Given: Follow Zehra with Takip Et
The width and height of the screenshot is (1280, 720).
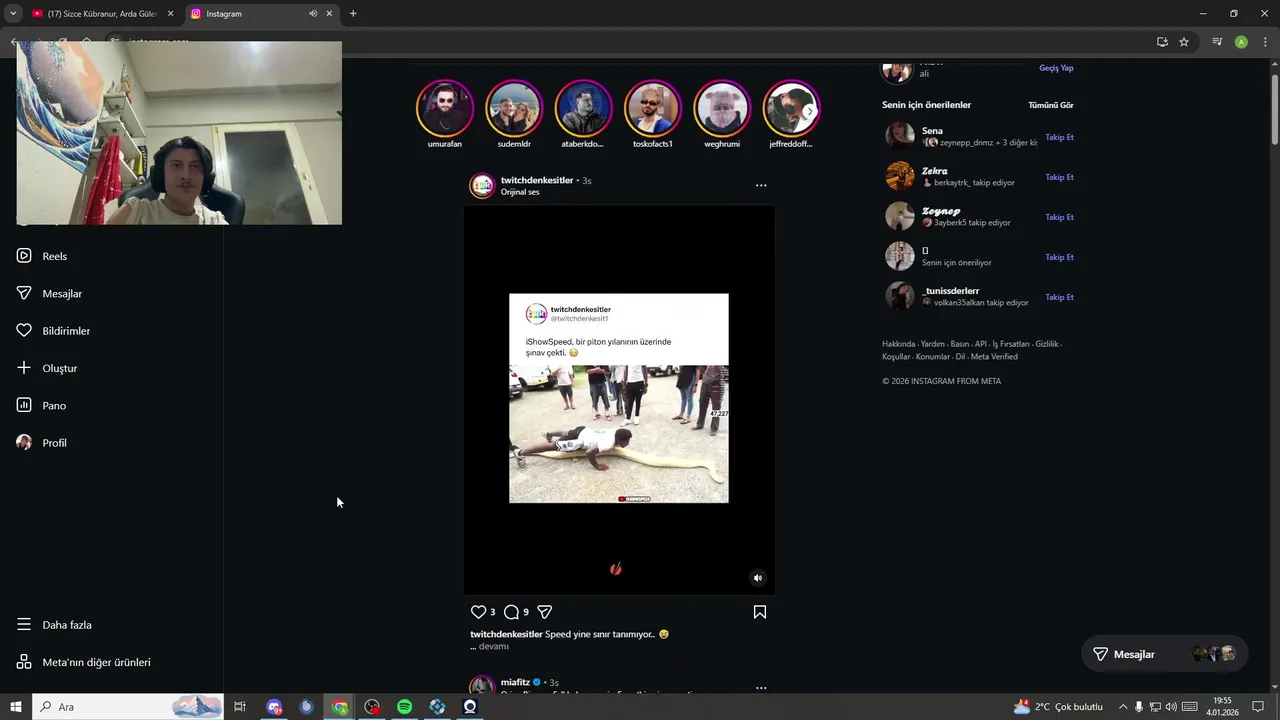Looking at the screenshot, I should (1059, 177).
